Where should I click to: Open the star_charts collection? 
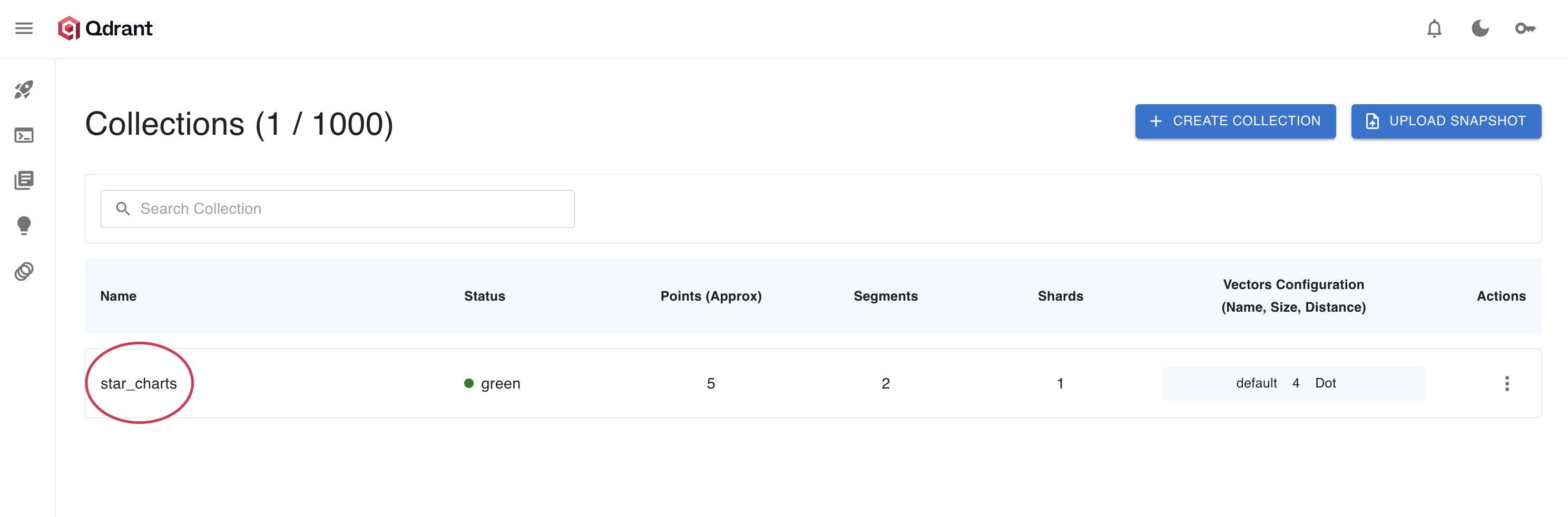pyautogui.click(x=139, y=383)
